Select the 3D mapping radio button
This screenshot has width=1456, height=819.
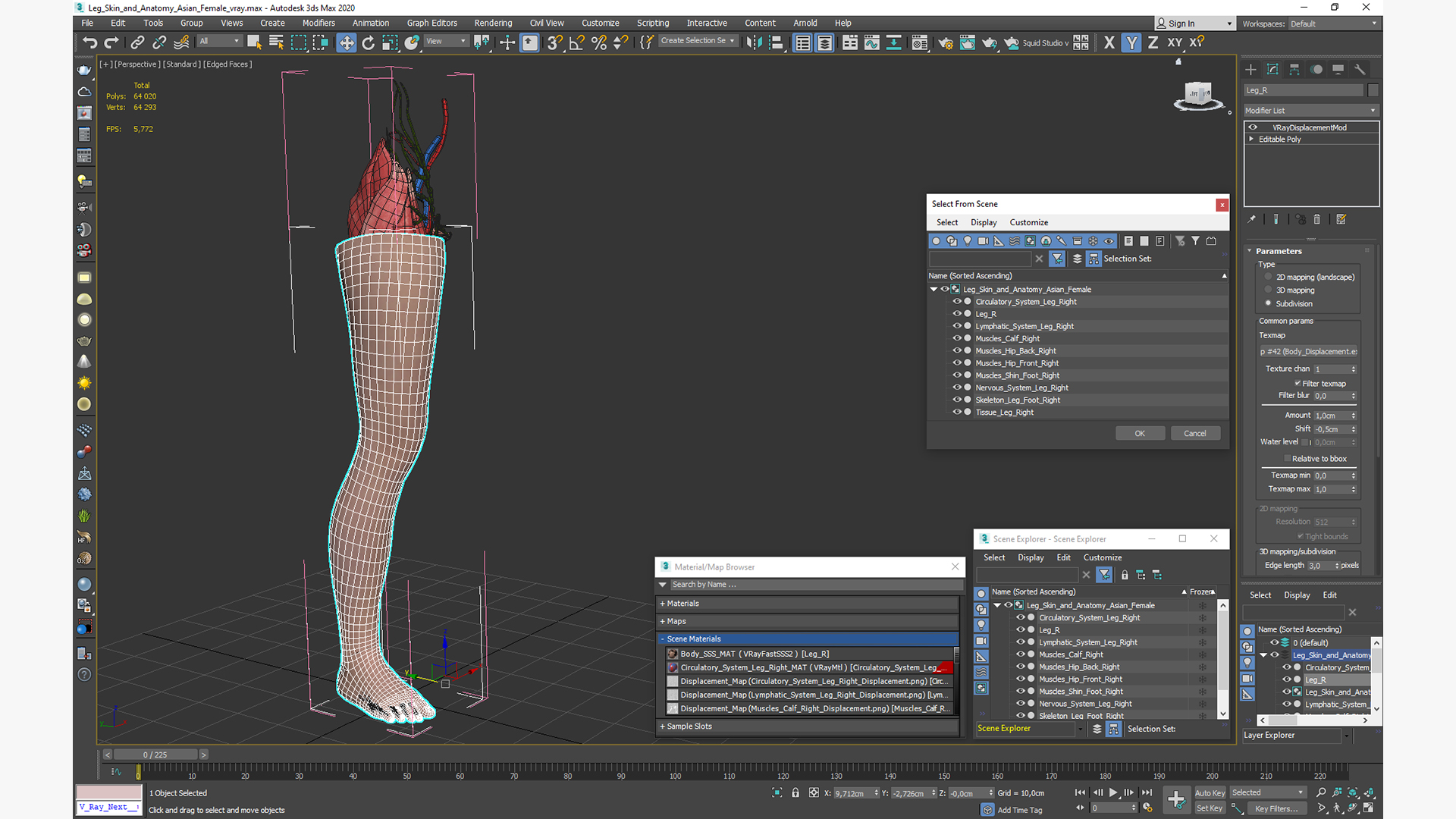pyautogui.click(x=1268, y=290)
